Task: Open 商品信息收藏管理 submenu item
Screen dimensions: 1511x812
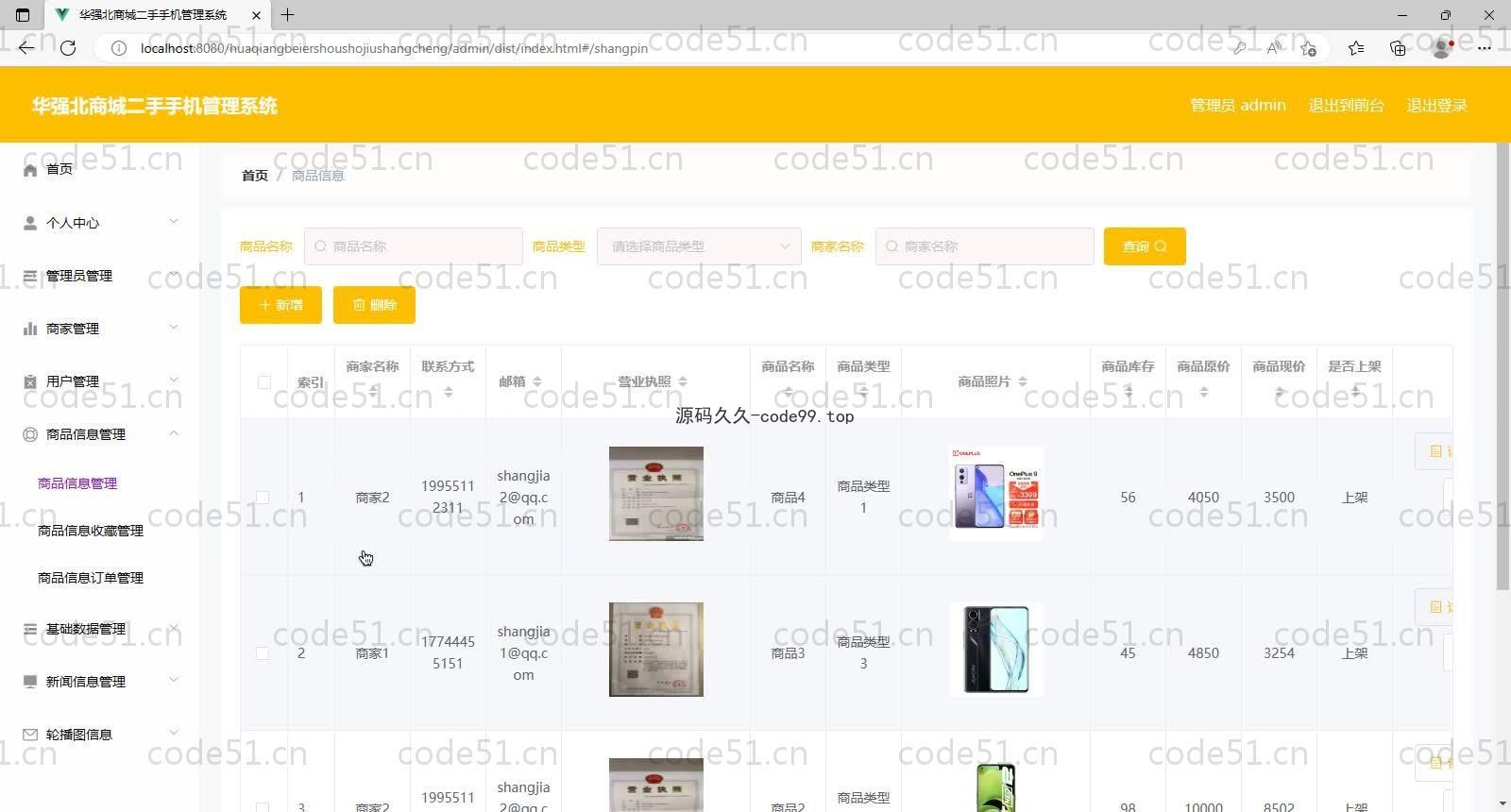Action: pos(91,531)
